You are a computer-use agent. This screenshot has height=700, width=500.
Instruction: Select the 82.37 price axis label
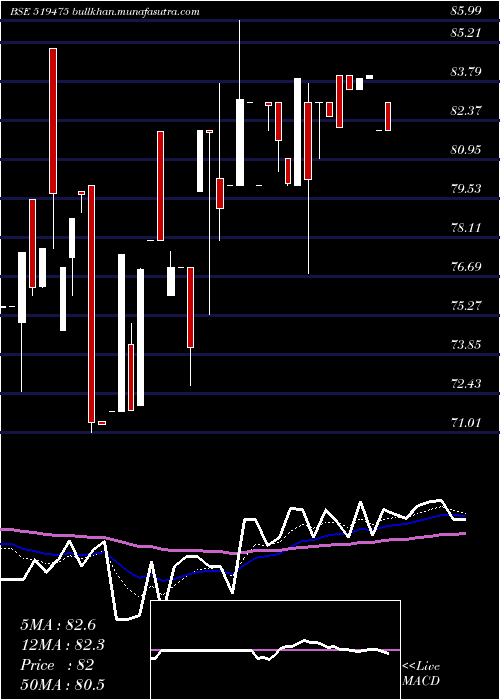[466, 110]
